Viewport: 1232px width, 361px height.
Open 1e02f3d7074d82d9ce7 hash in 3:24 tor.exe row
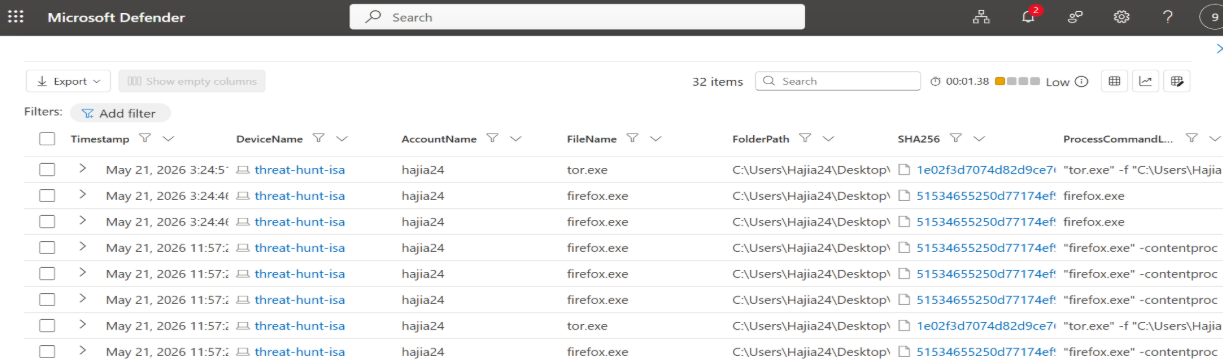coord(987,170)
